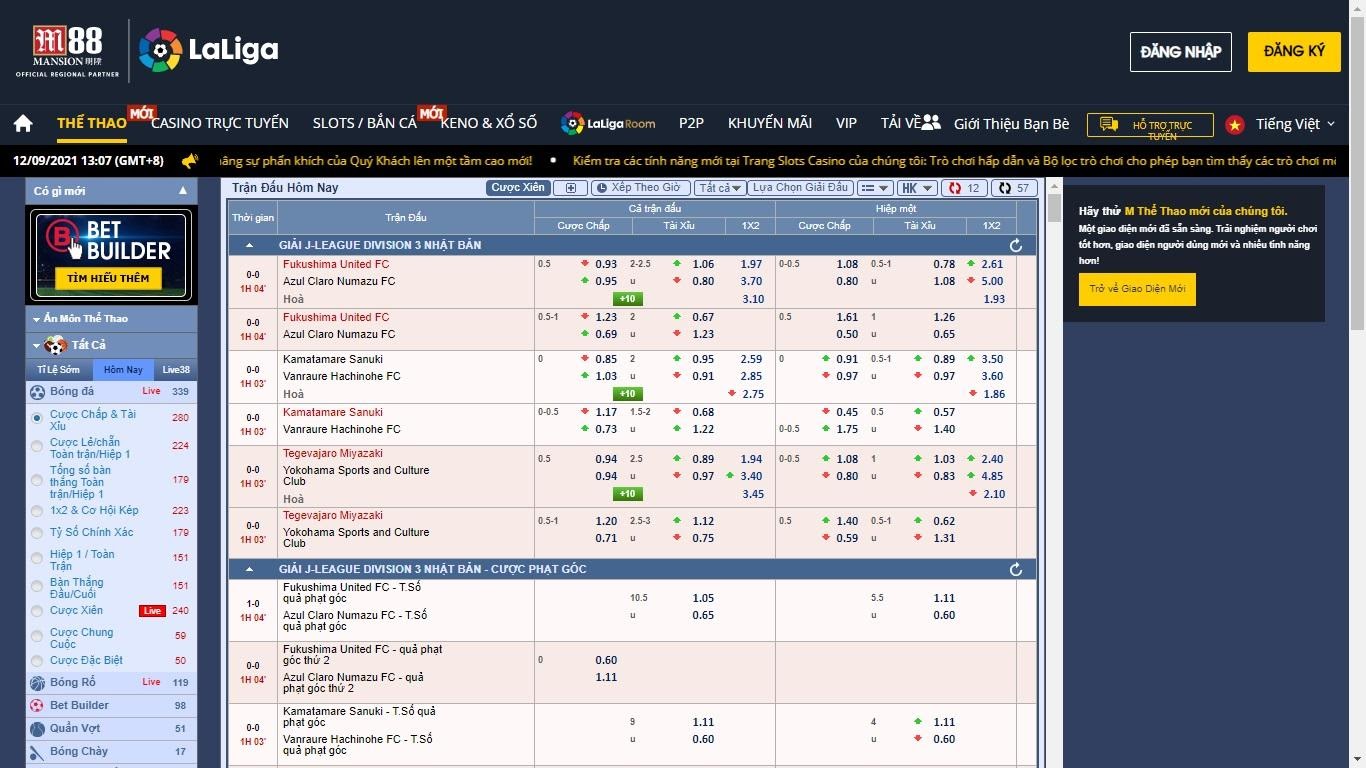Click the Trở về Giao Diện Mới button
The height and width of the screenshot is (768, 1366).
1137,289
